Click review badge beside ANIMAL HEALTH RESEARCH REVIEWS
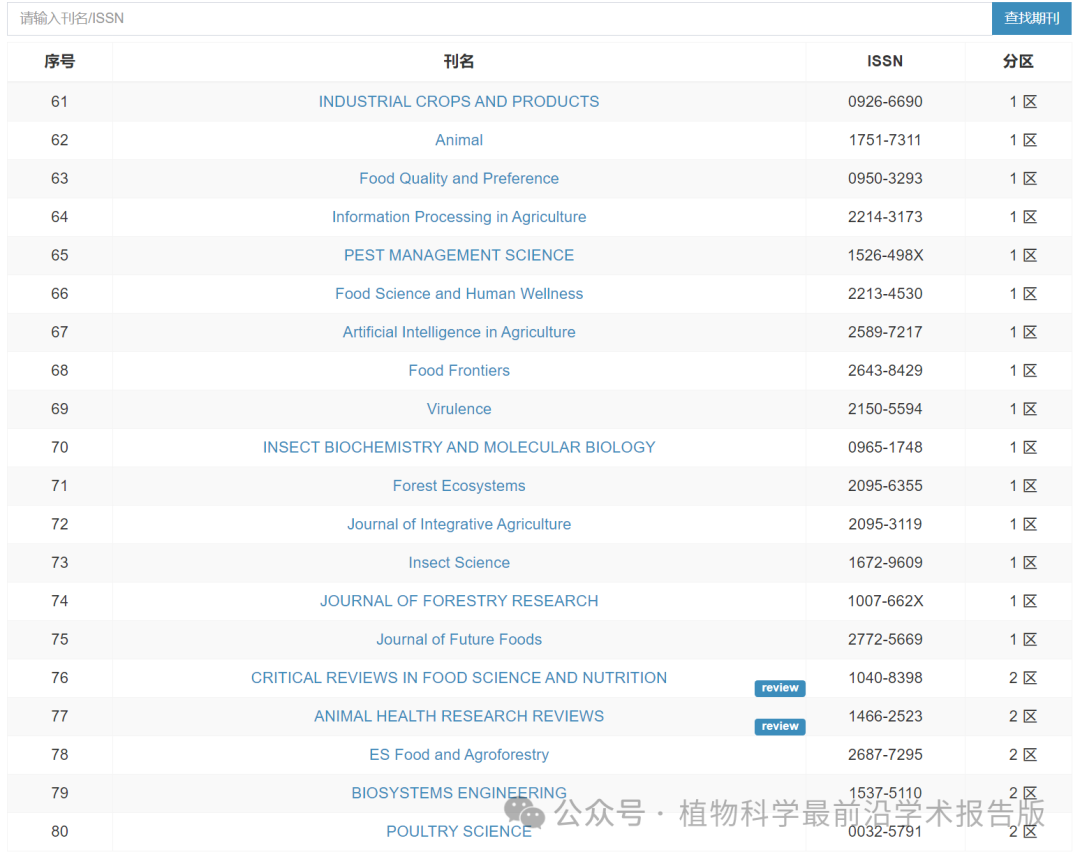 tap(779, 727)
